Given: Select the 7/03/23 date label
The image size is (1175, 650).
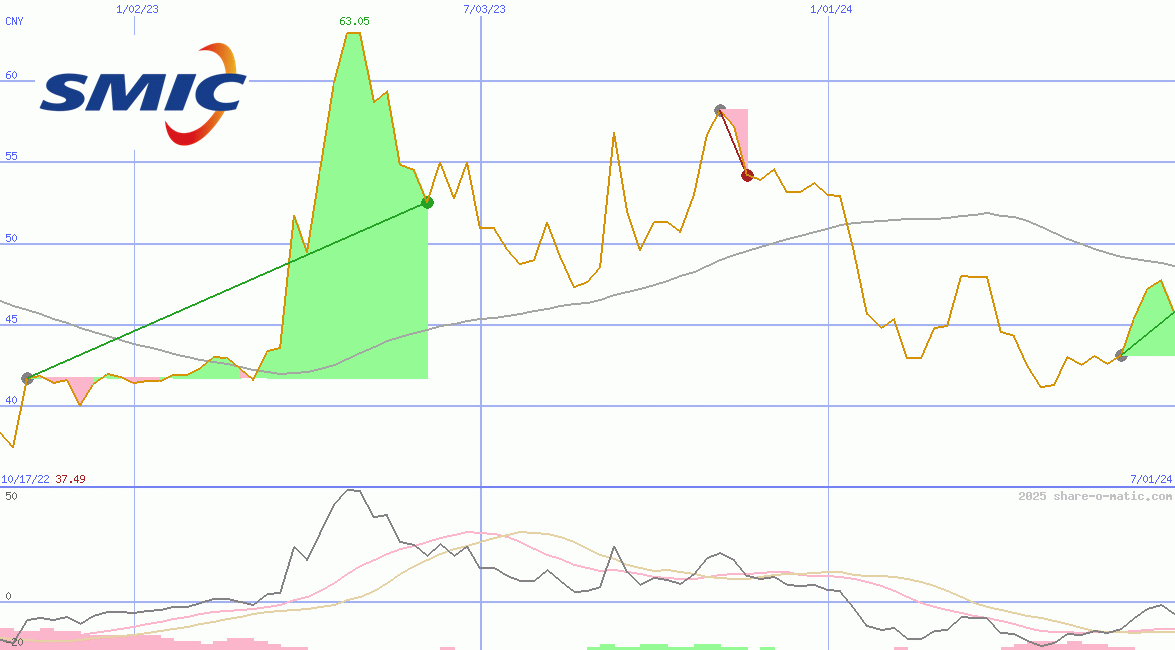Looking at the screenshot, I should click(x=484, y=9).
